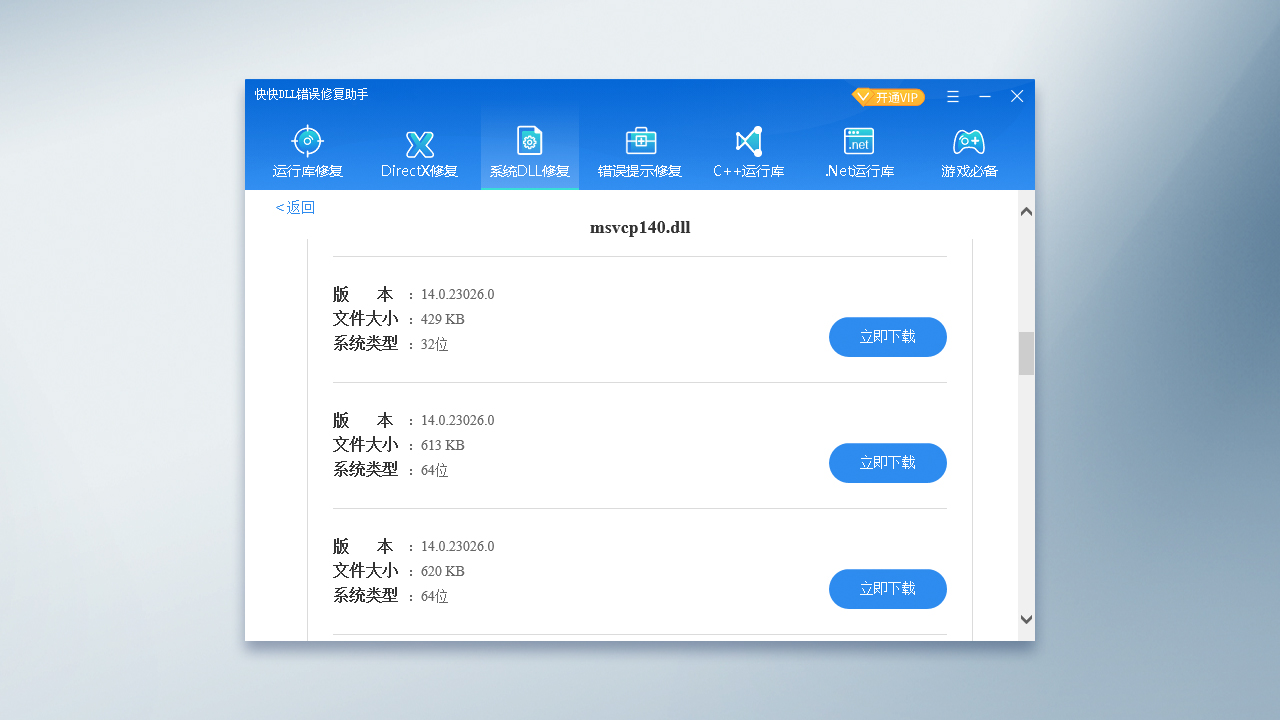1280x720 pixels.
Task: Download the 613 KB 64位 version
Action: (887, 463)
